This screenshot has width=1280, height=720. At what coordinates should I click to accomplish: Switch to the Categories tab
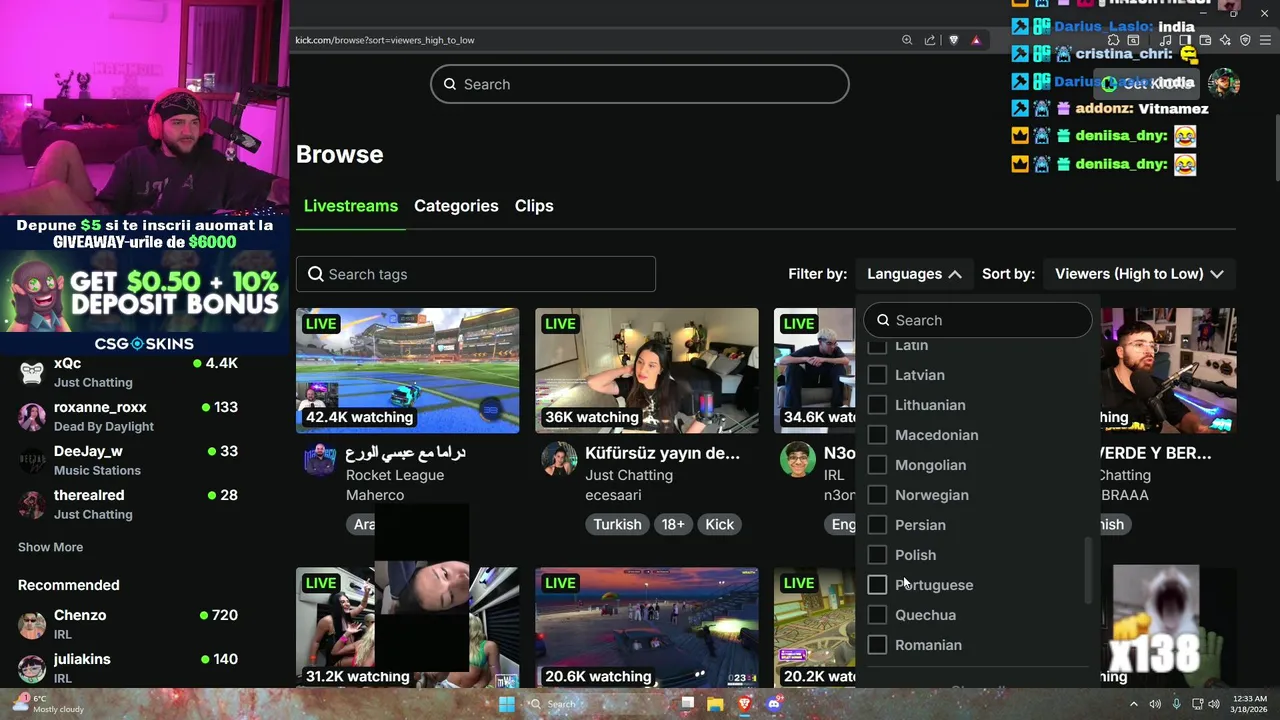[456, 206]
